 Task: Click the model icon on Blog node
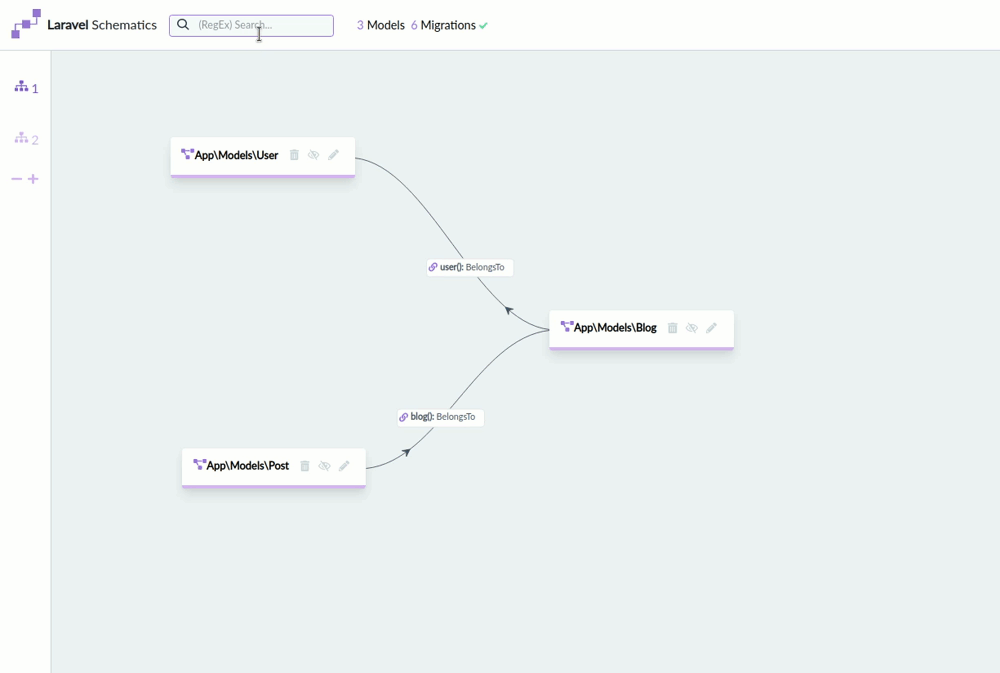point(566,327)
